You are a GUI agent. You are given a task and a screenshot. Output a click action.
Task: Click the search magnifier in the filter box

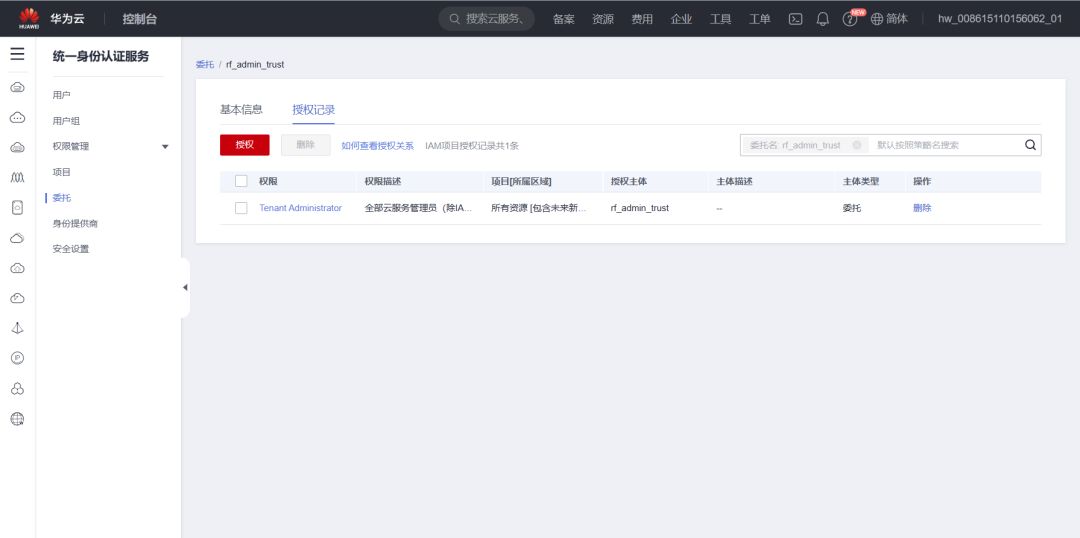click(x=1030, y=145)
